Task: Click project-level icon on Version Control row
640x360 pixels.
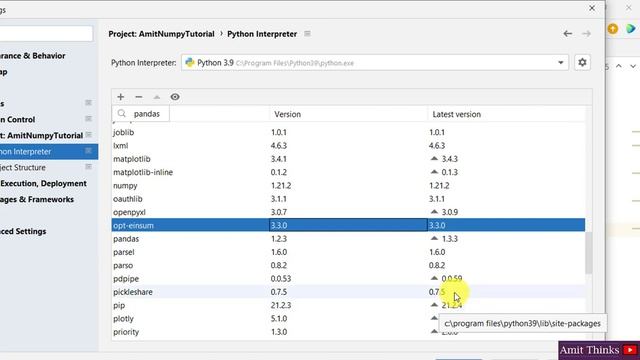Action: pyautogui.click(x=88, y=119)
